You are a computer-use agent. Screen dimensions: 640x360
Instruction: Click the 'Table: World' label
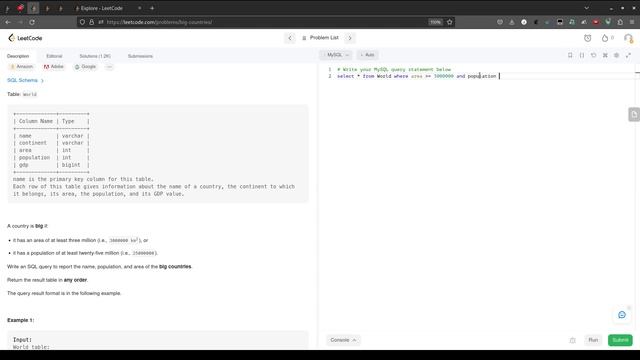[22, 94]
